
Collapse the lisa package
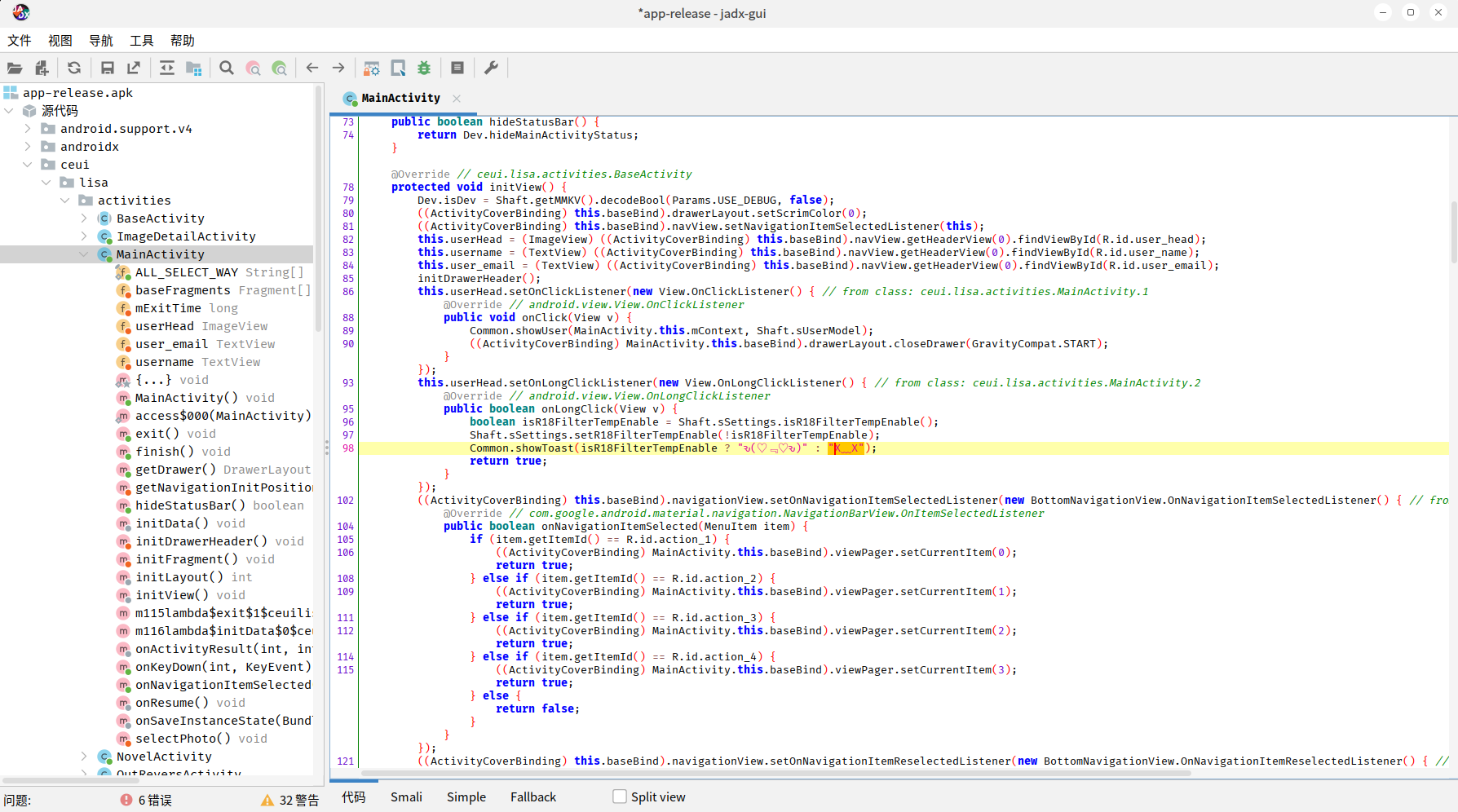(x=46, y=183)
